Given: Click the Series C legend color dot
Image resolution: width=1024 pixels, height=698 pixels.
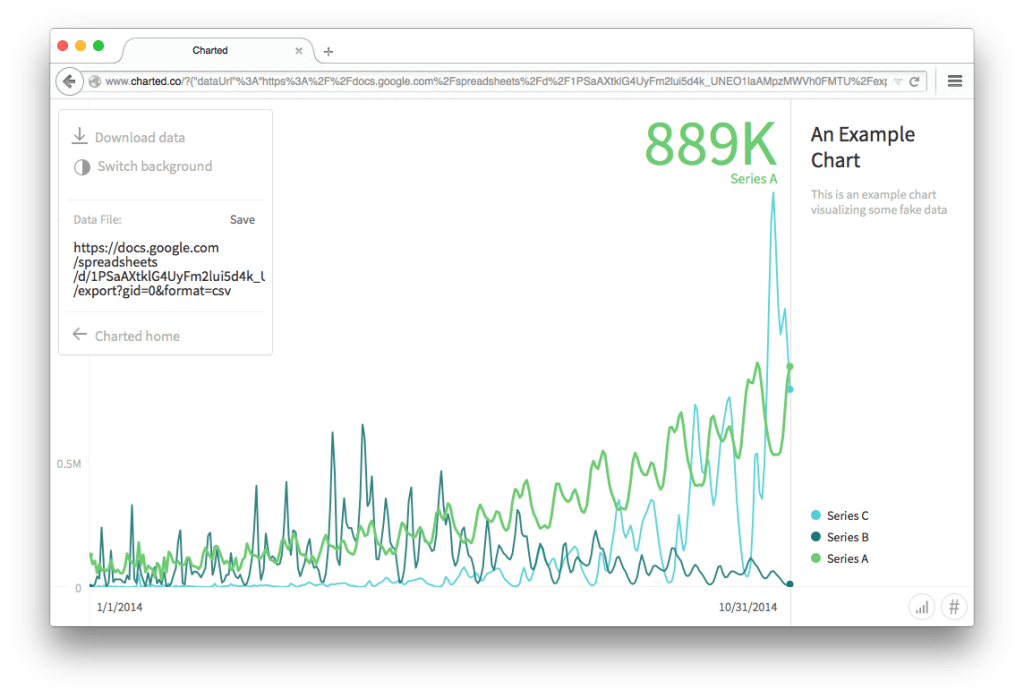Looking at the screenshot, I should point(816,515).
